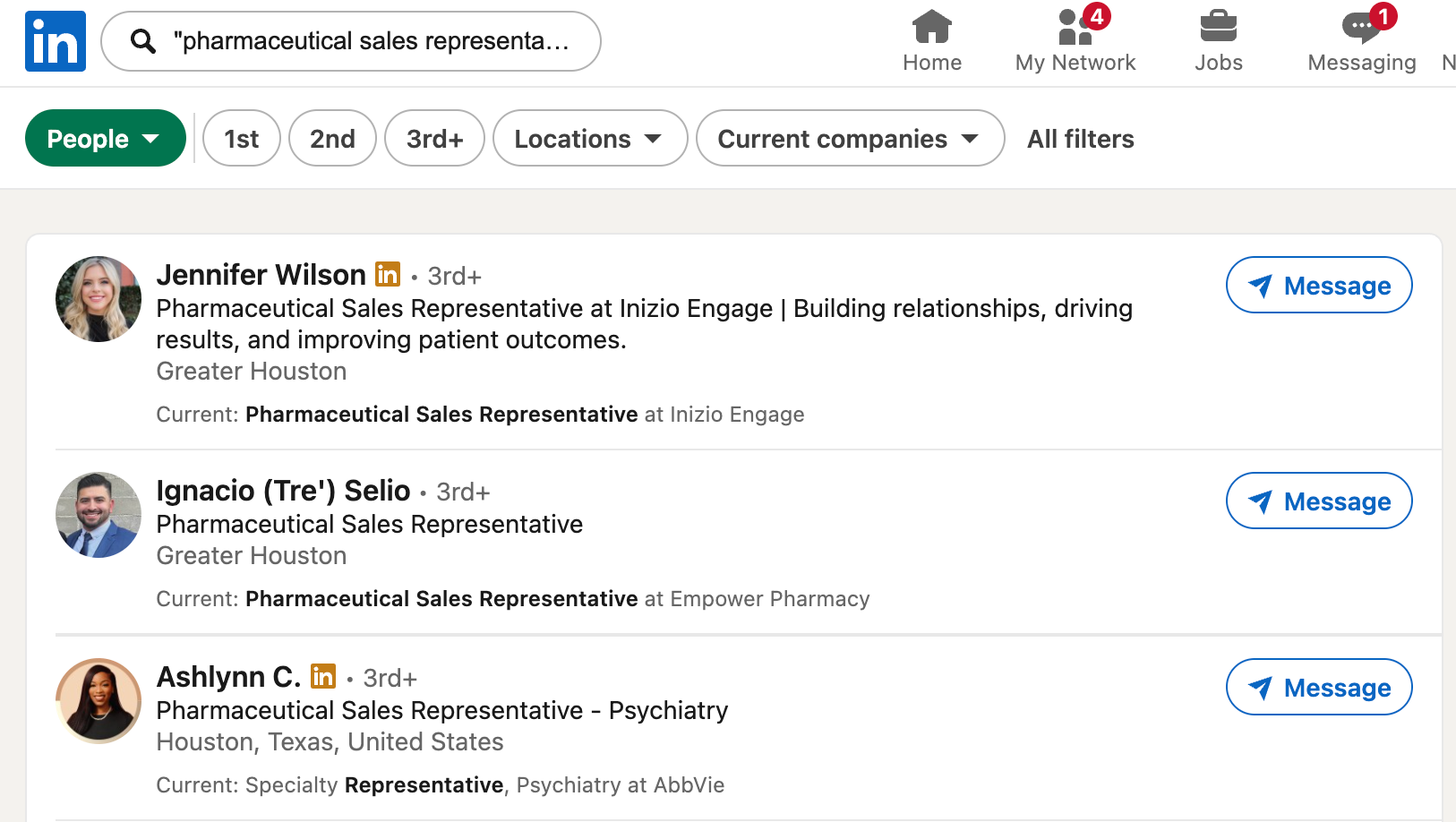The width and height of the screenshot is (1456, 822).
Task: Open the Jobs briefcase icon
Action: tap(1218, 27)
